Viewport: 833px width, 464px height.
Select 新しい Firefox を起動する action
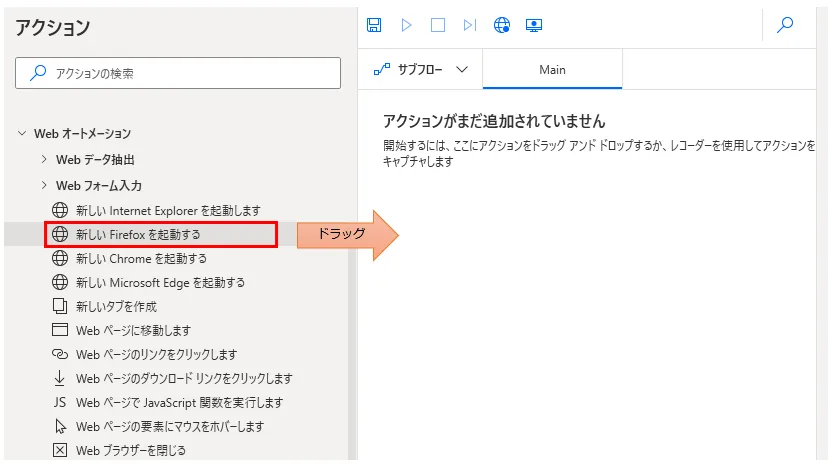[138, 234]
